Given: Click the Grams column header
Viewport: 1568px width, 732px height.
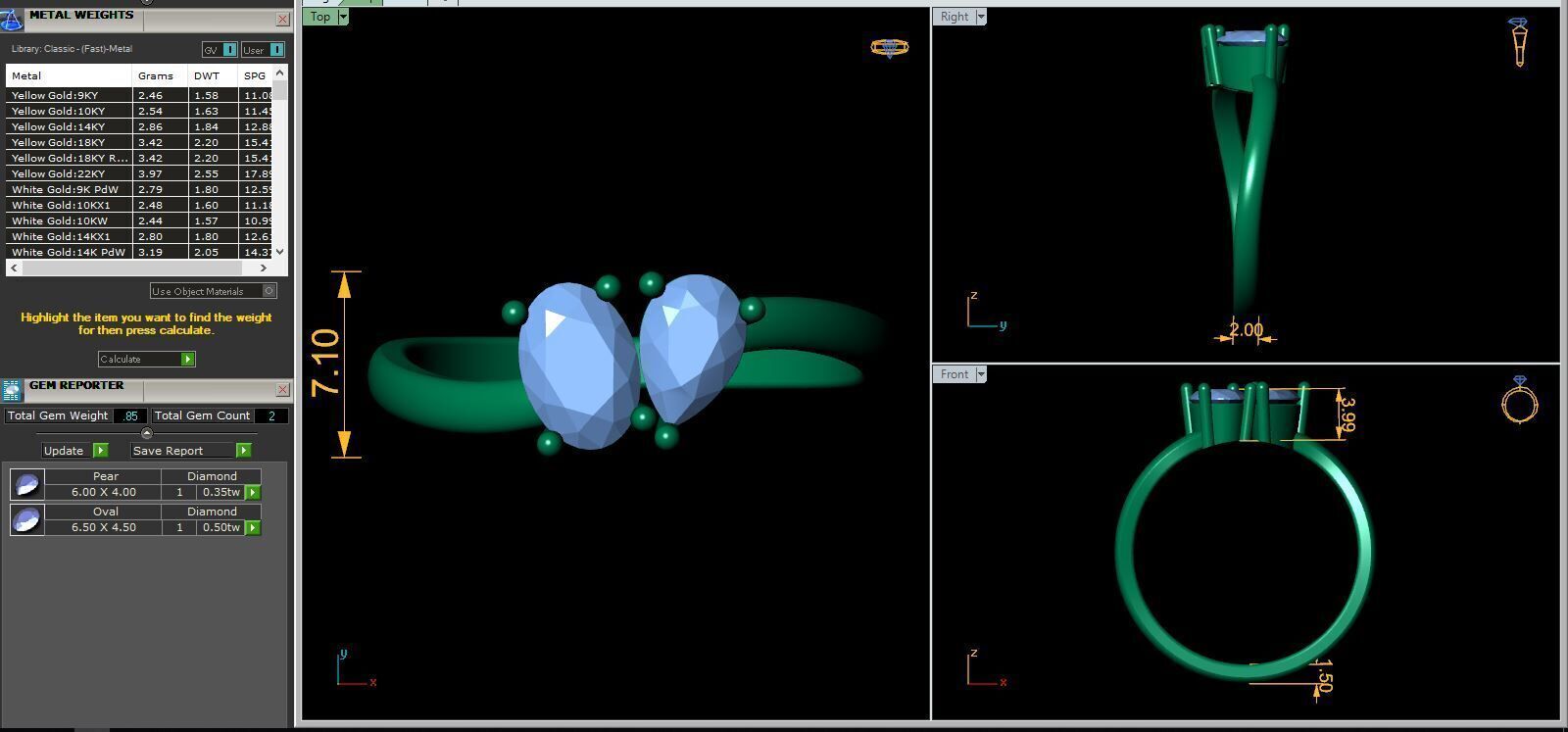Looking at the screenshot, I should pyautogui.click(x=160, y=75).
